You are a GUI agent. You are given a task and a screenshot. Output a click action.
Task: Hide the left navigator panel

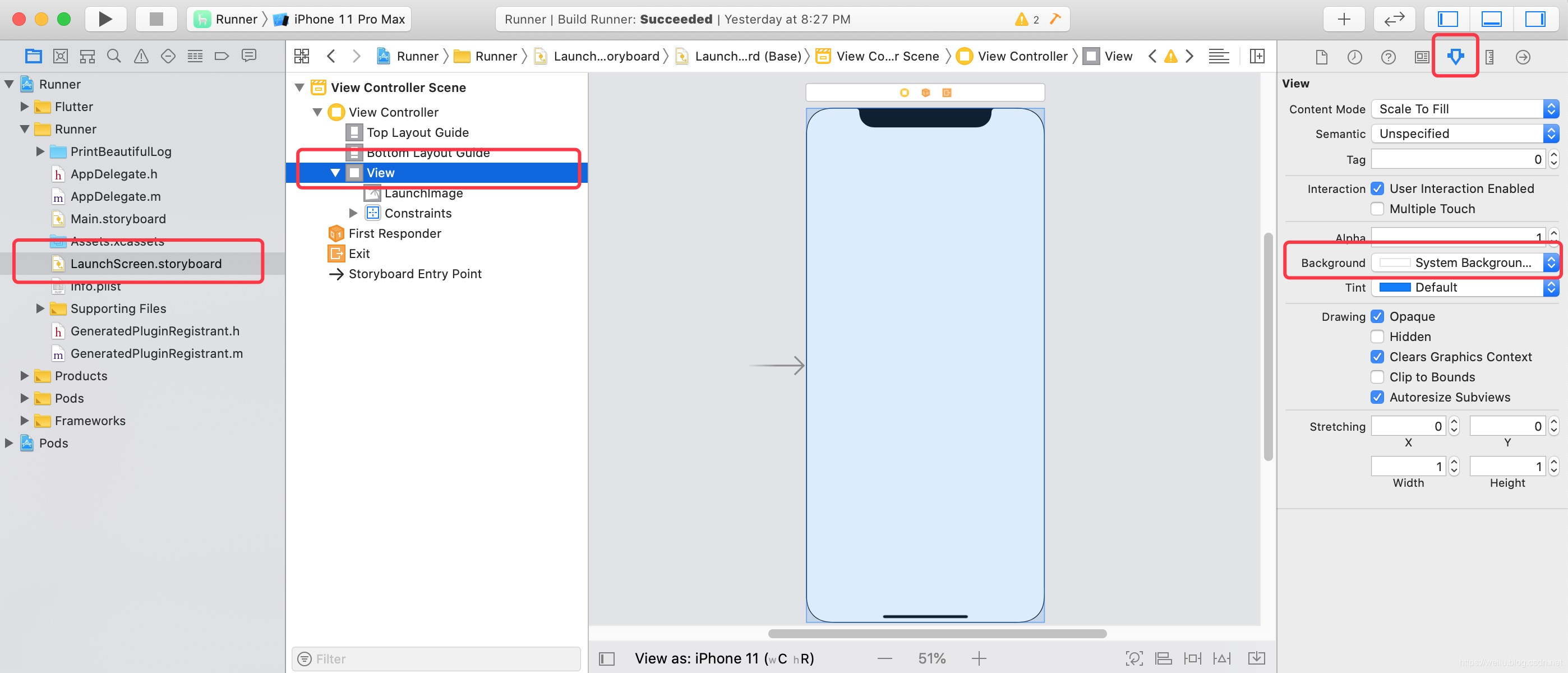click(1447, 19)
